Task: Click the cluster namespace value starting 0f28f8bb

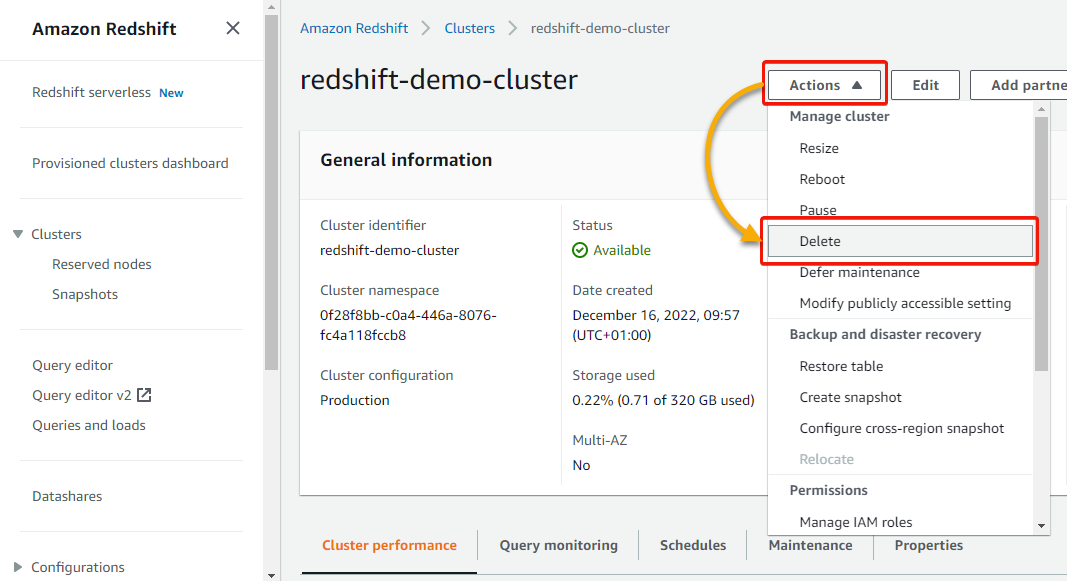Action: (408, 325)
